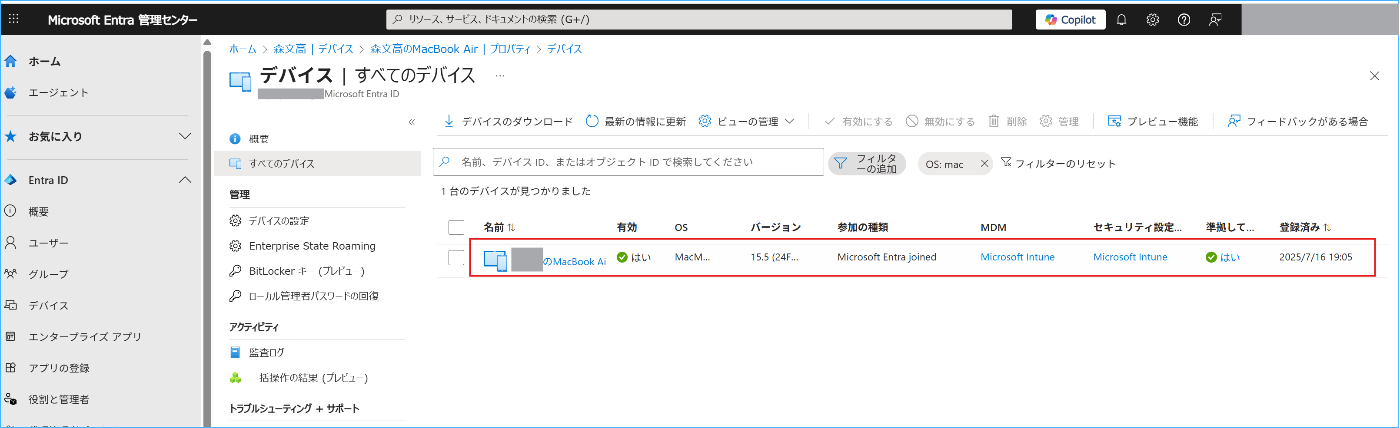Click the device name search field

point(628,162)
